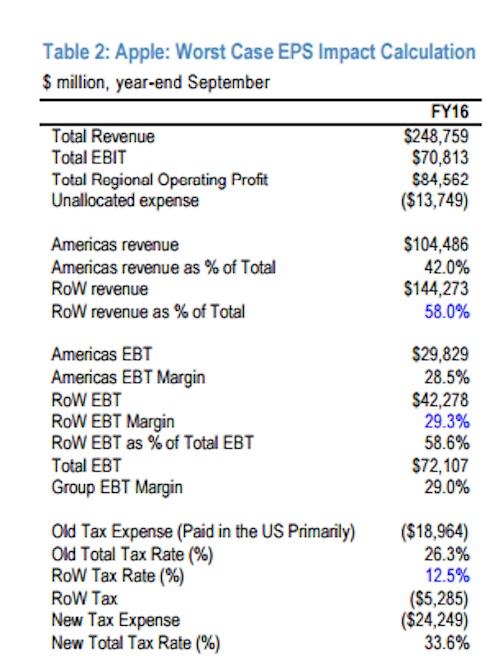
Task: Click the Total Regional Operating Profit value
Action: pos(440,179)
